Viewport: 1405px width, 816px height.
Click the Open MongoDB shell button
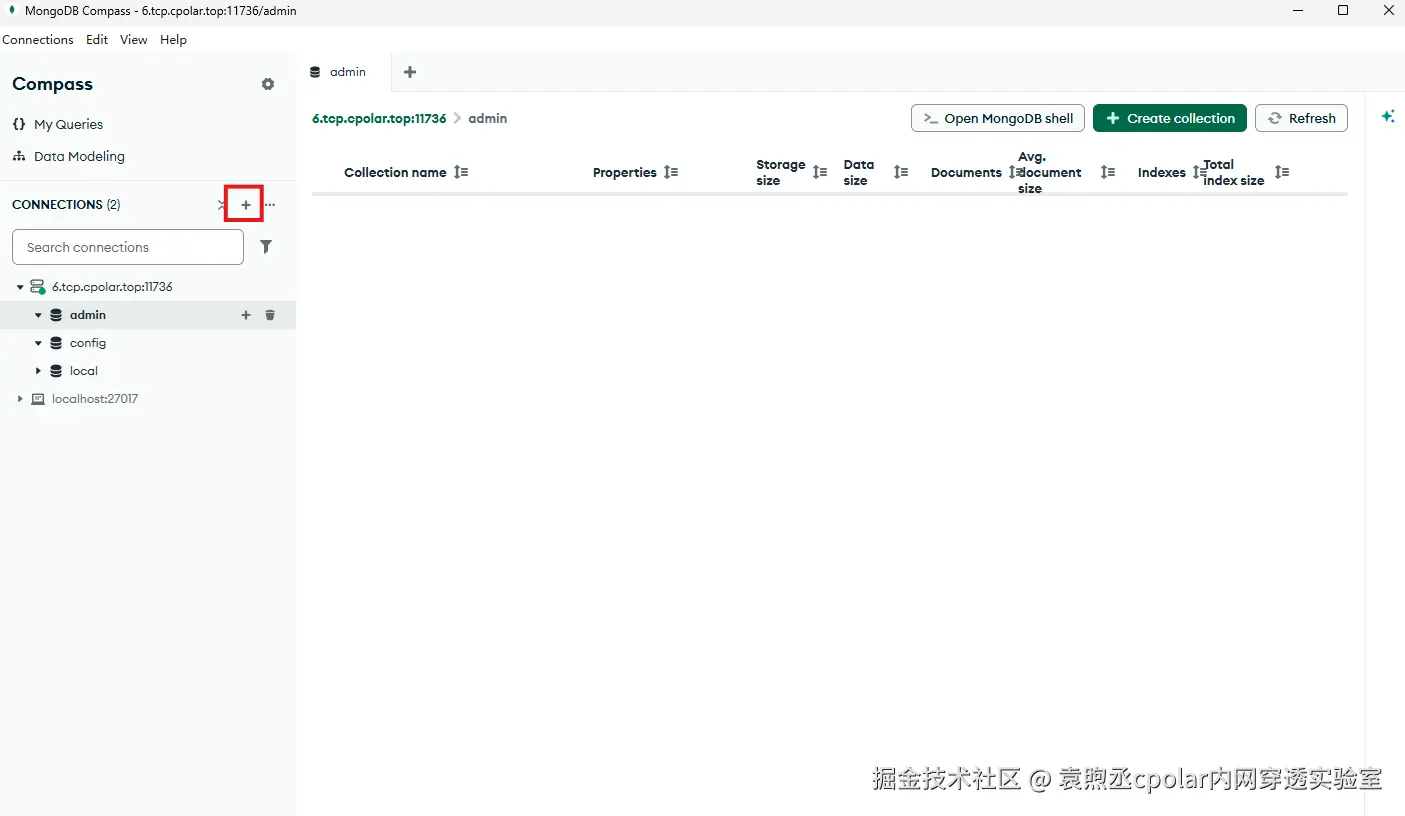point(998,118)
